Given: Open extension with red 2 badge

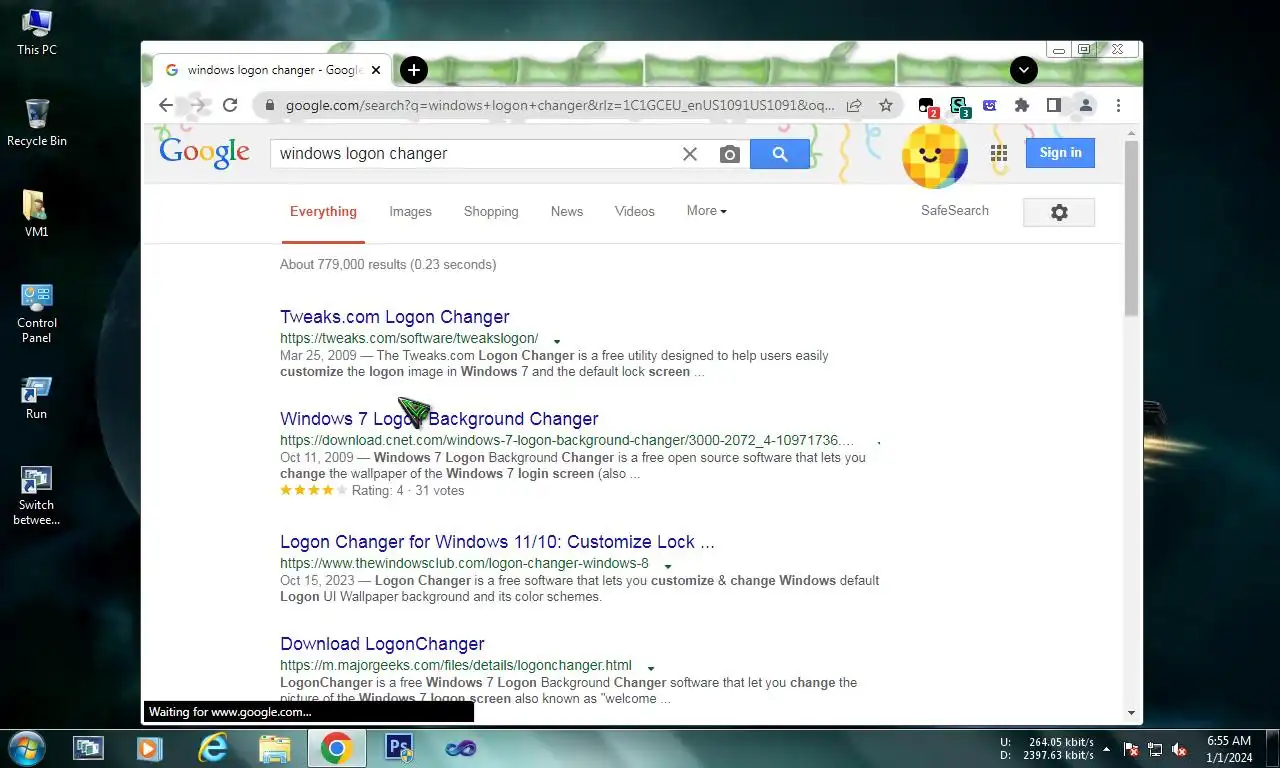Looking at the screenshot, I should [927, 106].
